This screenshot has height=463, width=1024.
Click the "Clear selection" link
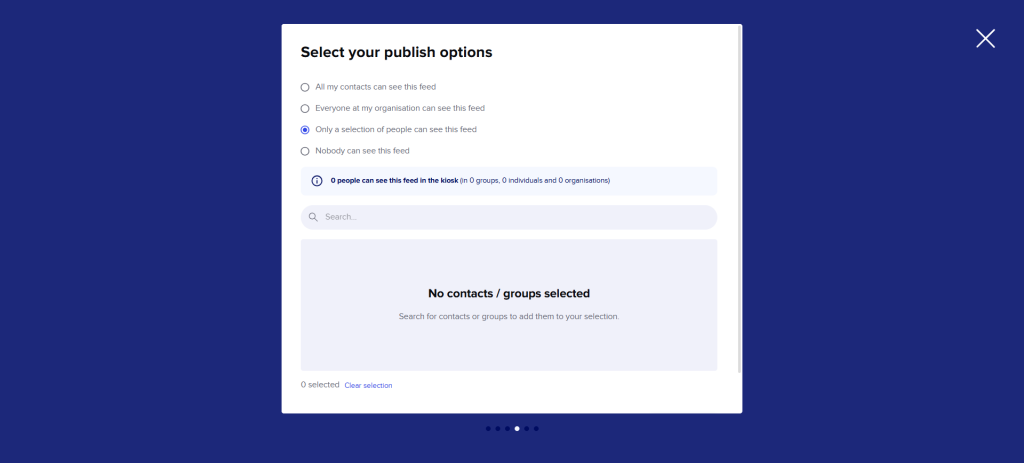click(368, 385)
